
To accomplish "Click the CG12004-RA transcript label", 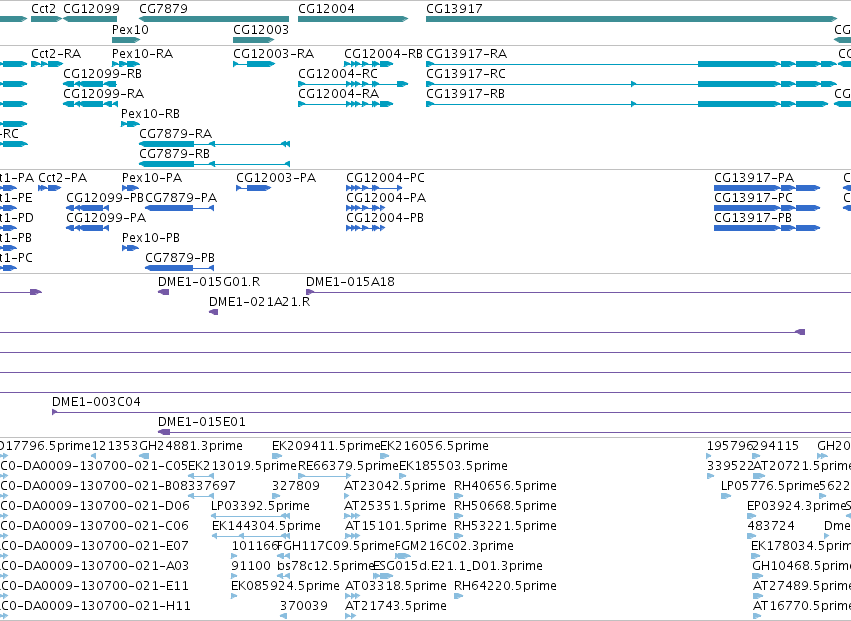I will [339, 93].
